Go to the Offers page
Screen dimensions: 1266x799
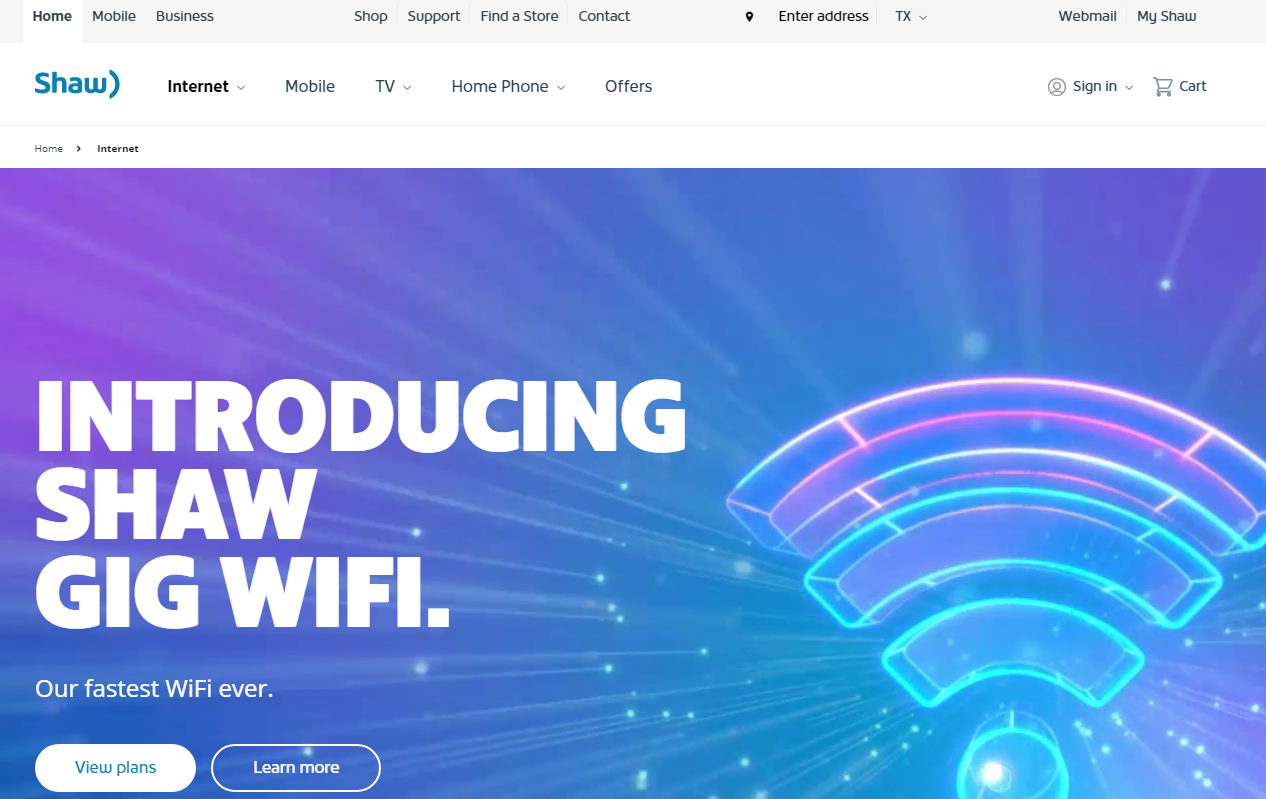coord(629,87)
